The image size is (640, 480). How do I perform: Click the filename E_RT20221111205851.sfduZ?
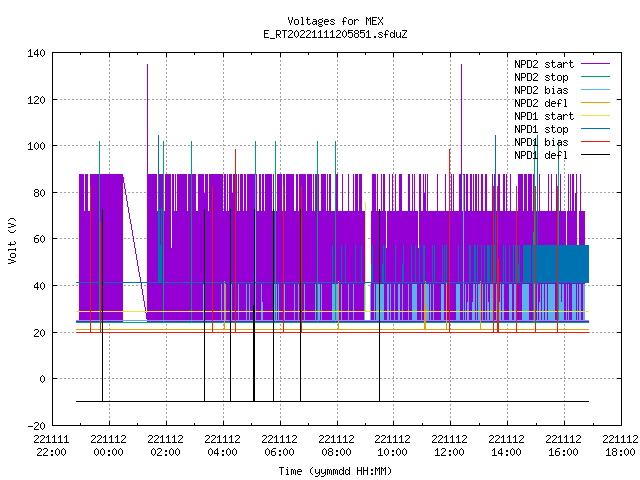335,34
